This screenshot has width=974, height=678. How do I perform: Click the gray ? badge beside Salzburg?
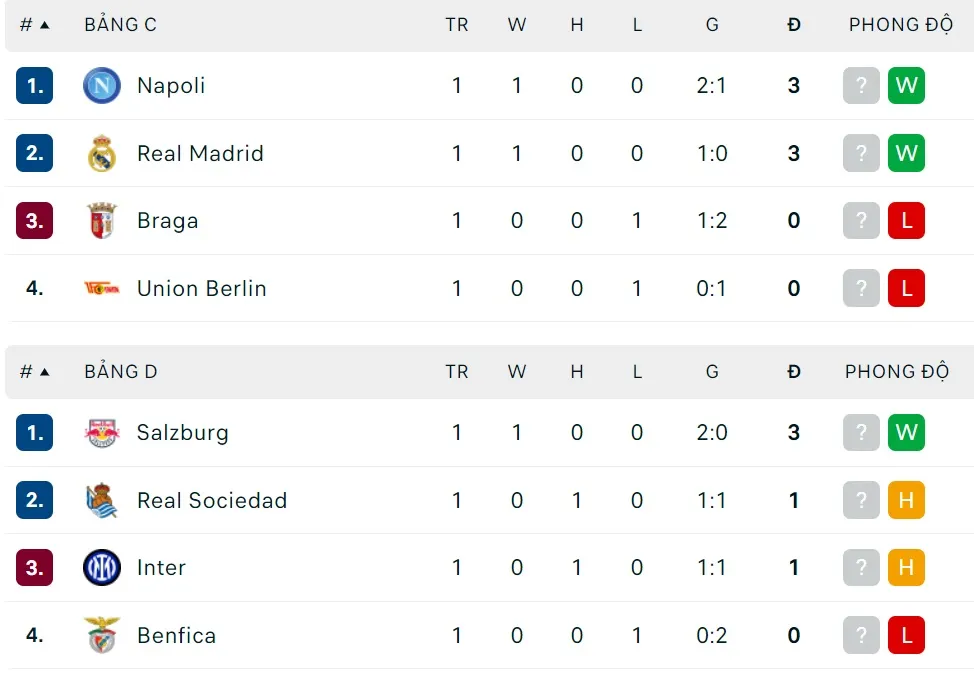tap(861, 433)
